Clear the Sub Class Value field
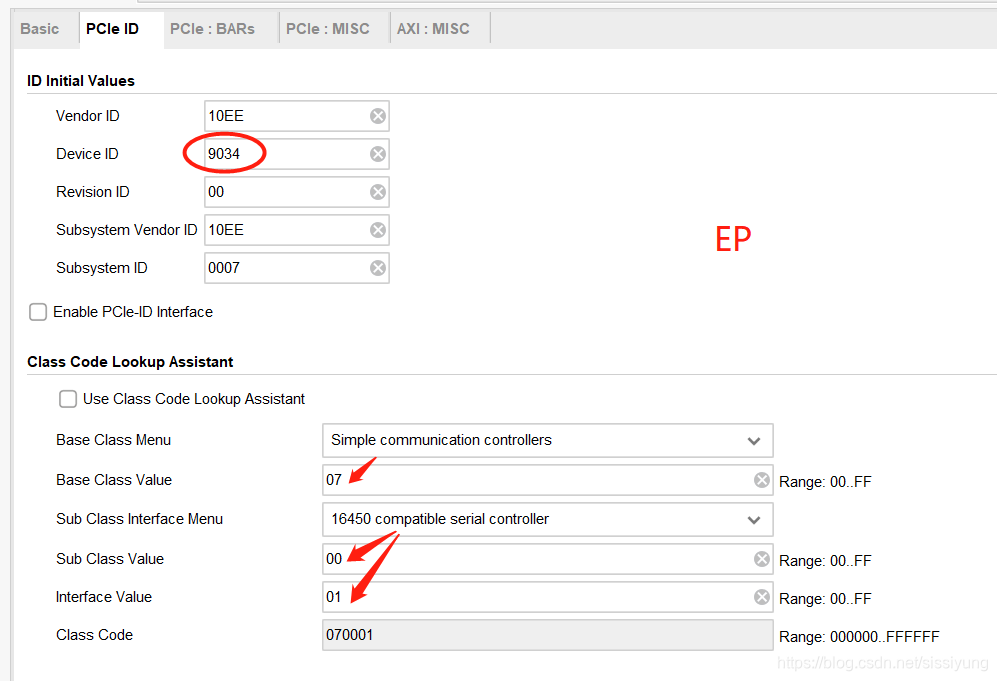Screen dimensions: 997x681 [x=762, y=559]
